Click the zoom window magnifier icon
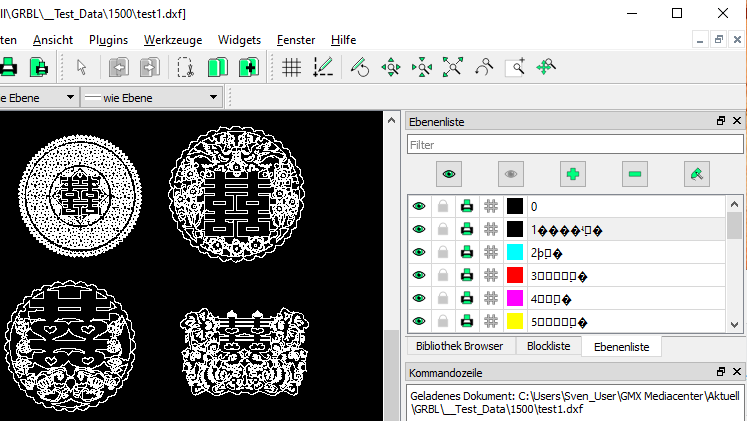This screenshot has width=747, height=421. (x=515, y=67)
